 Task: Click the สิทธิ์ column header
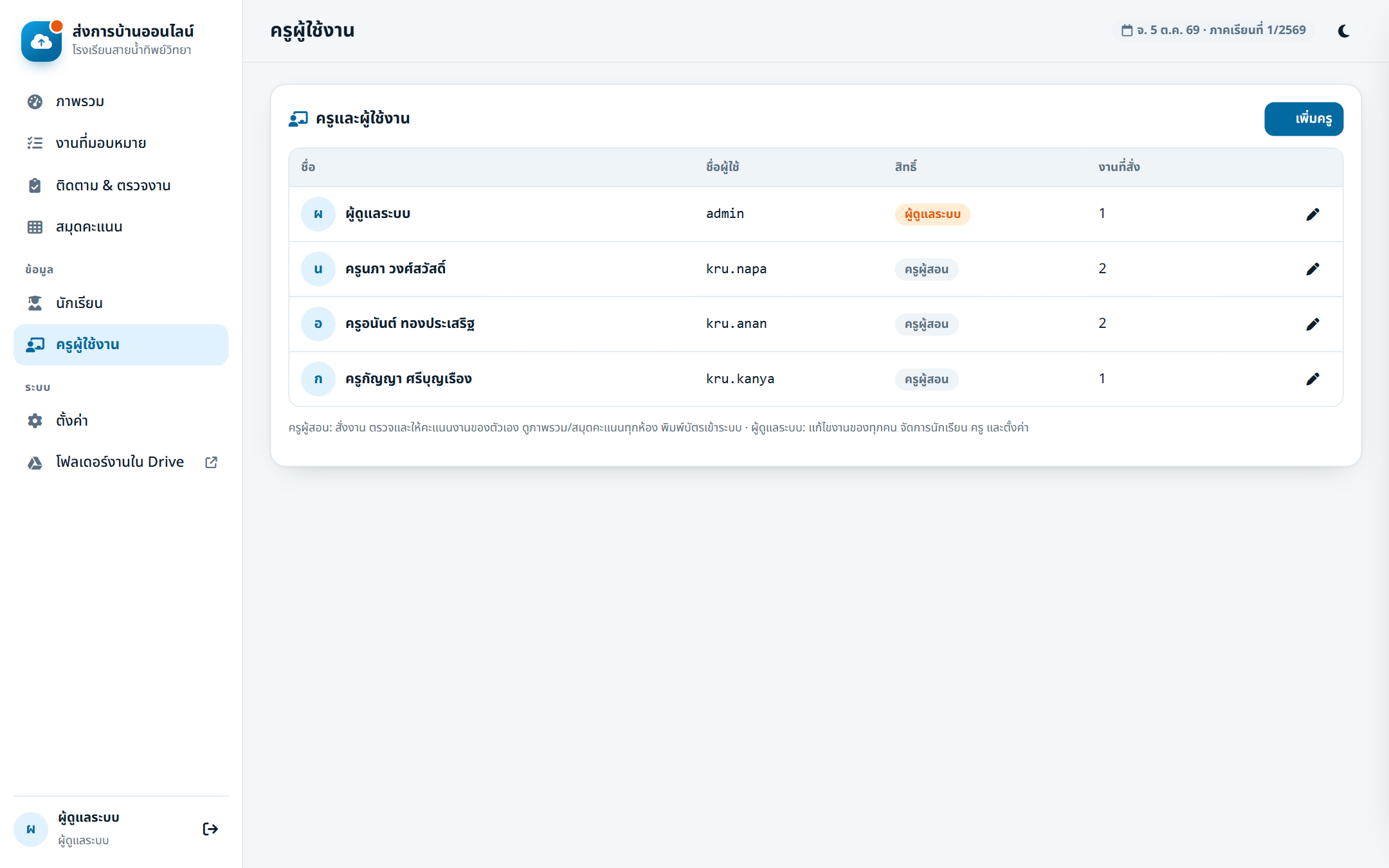(x=905, y=167)
